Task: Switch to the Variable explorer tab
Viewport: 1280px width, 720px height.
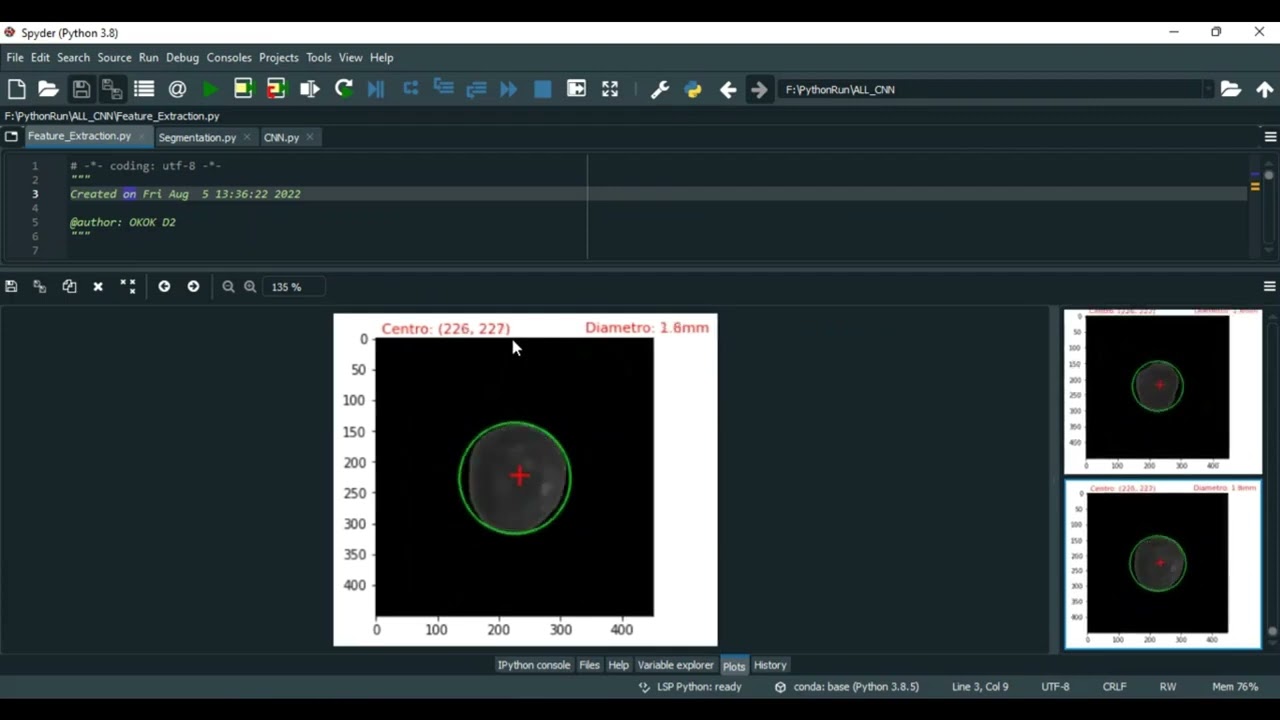Action: click(x=675, y=665)
